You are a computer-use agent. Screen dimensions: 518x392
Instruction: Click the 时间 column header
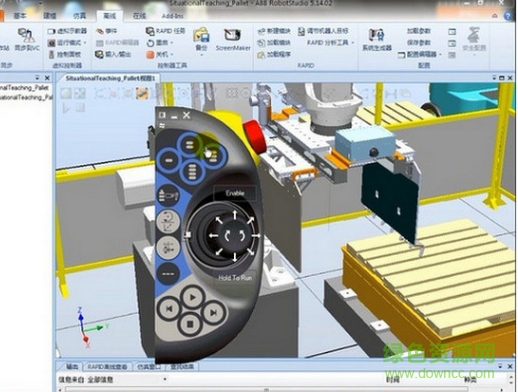[393, 380]
